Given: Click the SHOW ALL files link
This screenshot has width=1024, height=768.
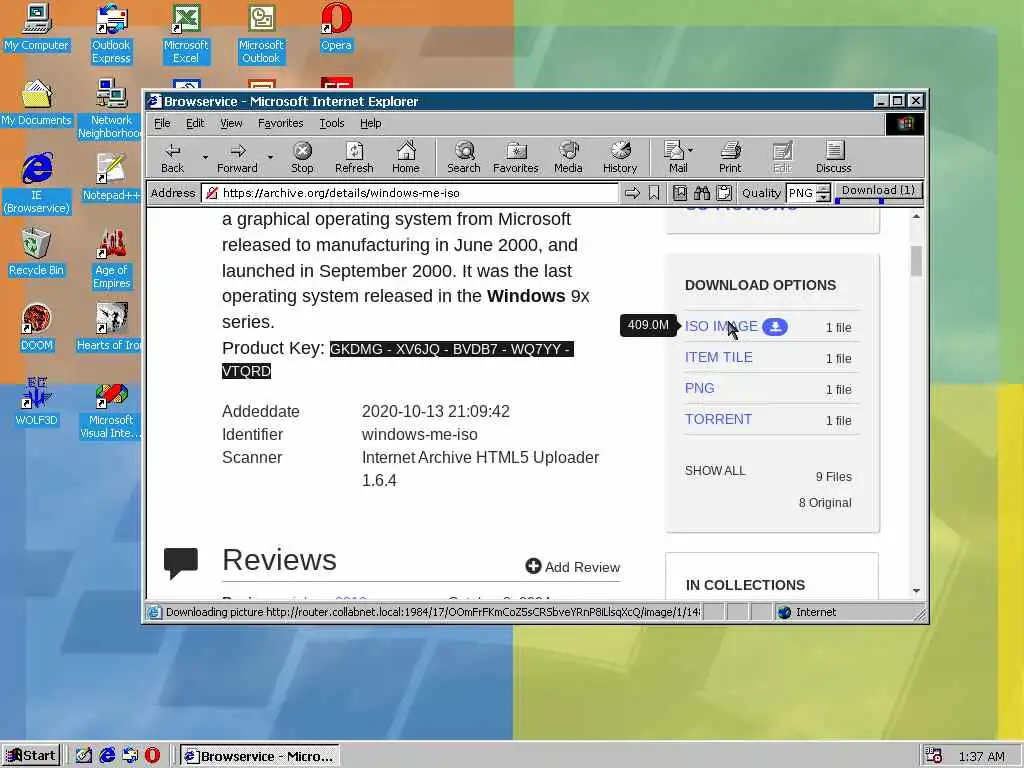Looking at the screenshot, I should click(714, 471).
